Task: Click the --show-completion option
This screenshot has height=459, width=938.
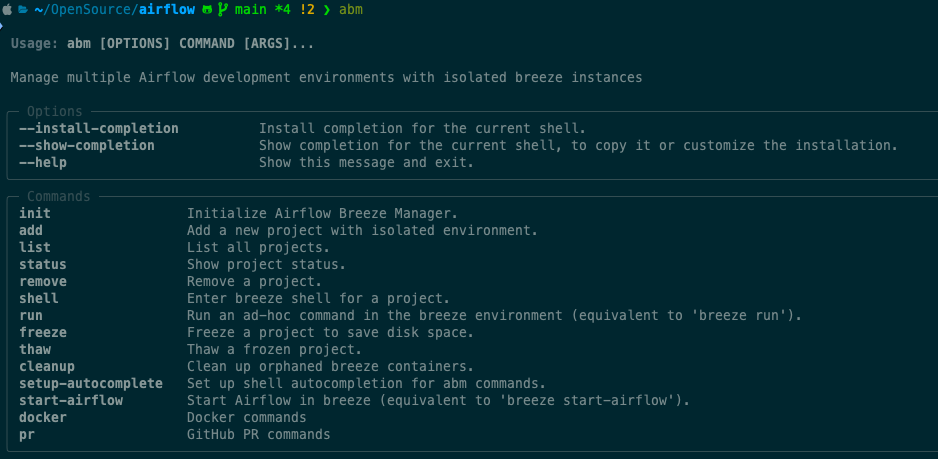Action: click(86, 146)
